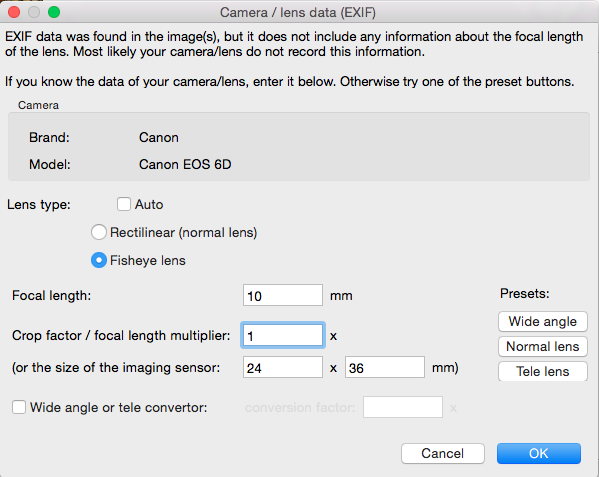Click the Canon EOS 6D model text
Viewport: 599px width, 477px height.
[185, 164]
